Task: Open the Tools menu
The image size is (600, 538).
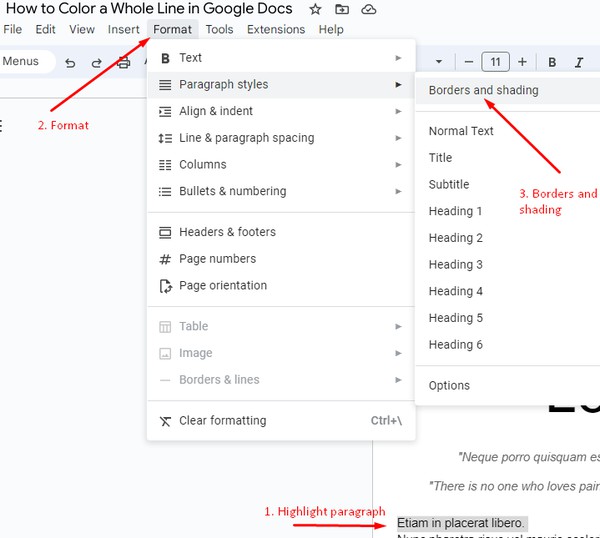Action: (x=219, y=29)
